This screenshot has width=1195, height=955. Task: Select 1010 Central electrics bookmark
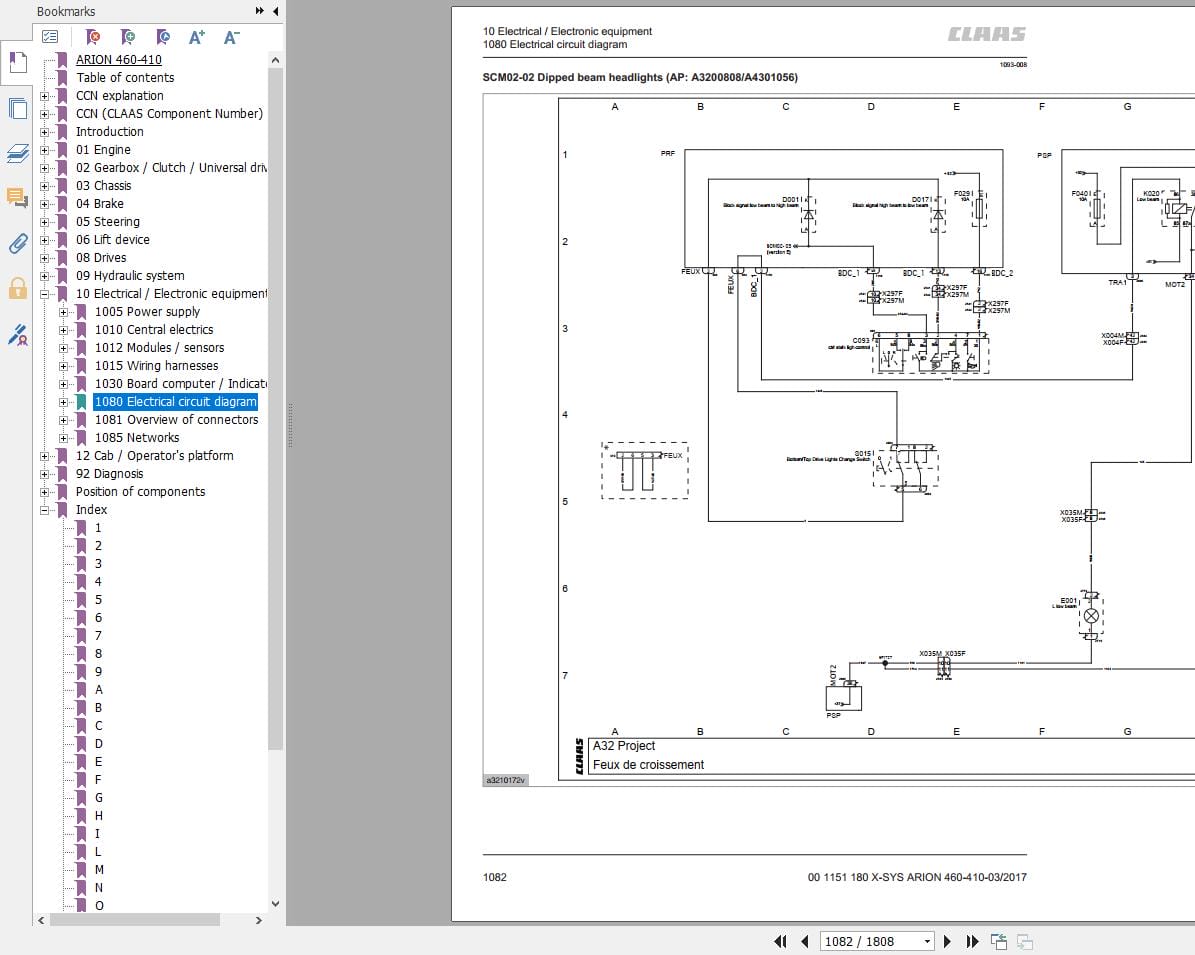pos(154,330)
